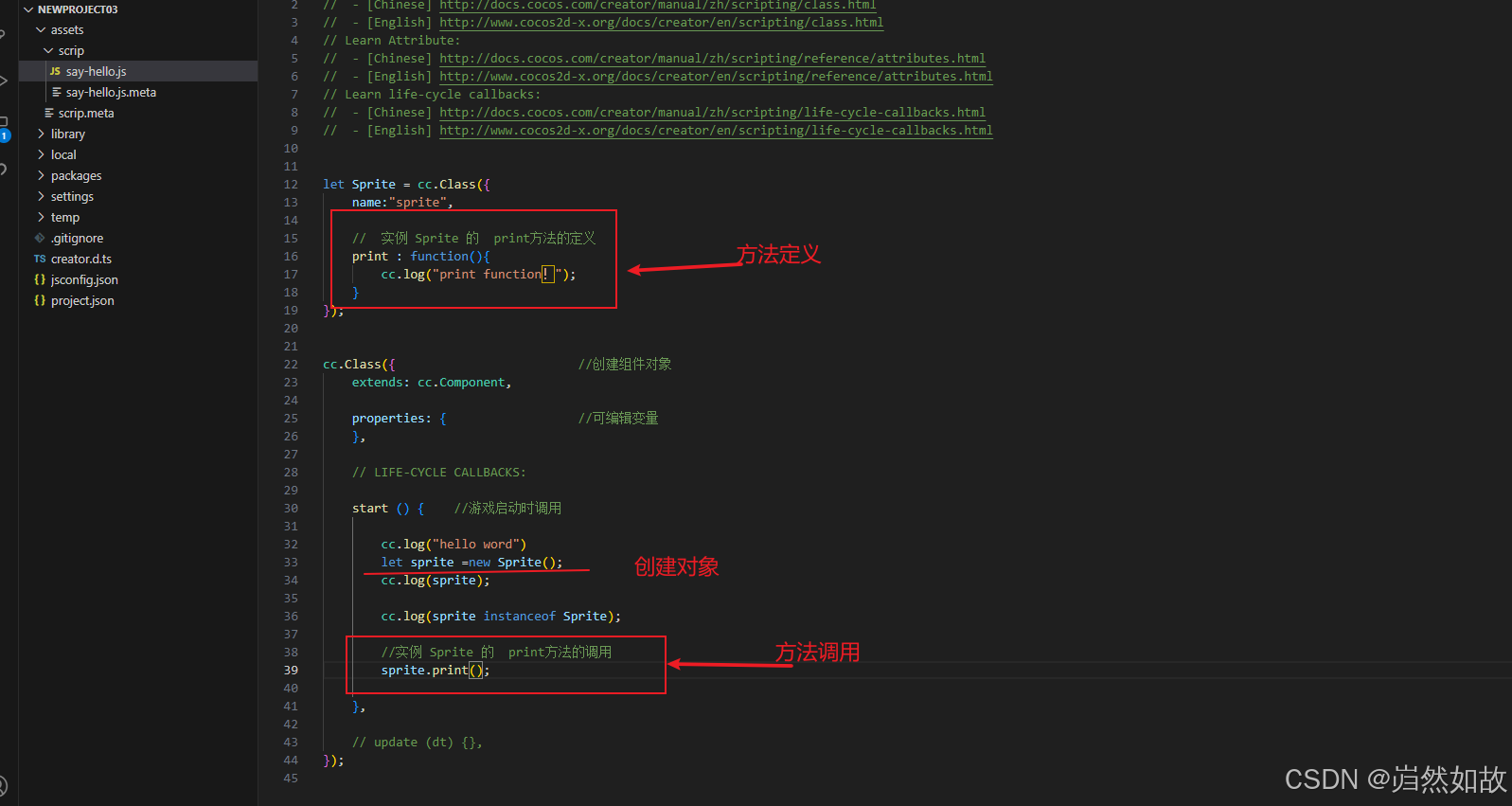1512x806 pixels.
Task: Click the 'print : function(){' line
Action: (x=421, y=257)
